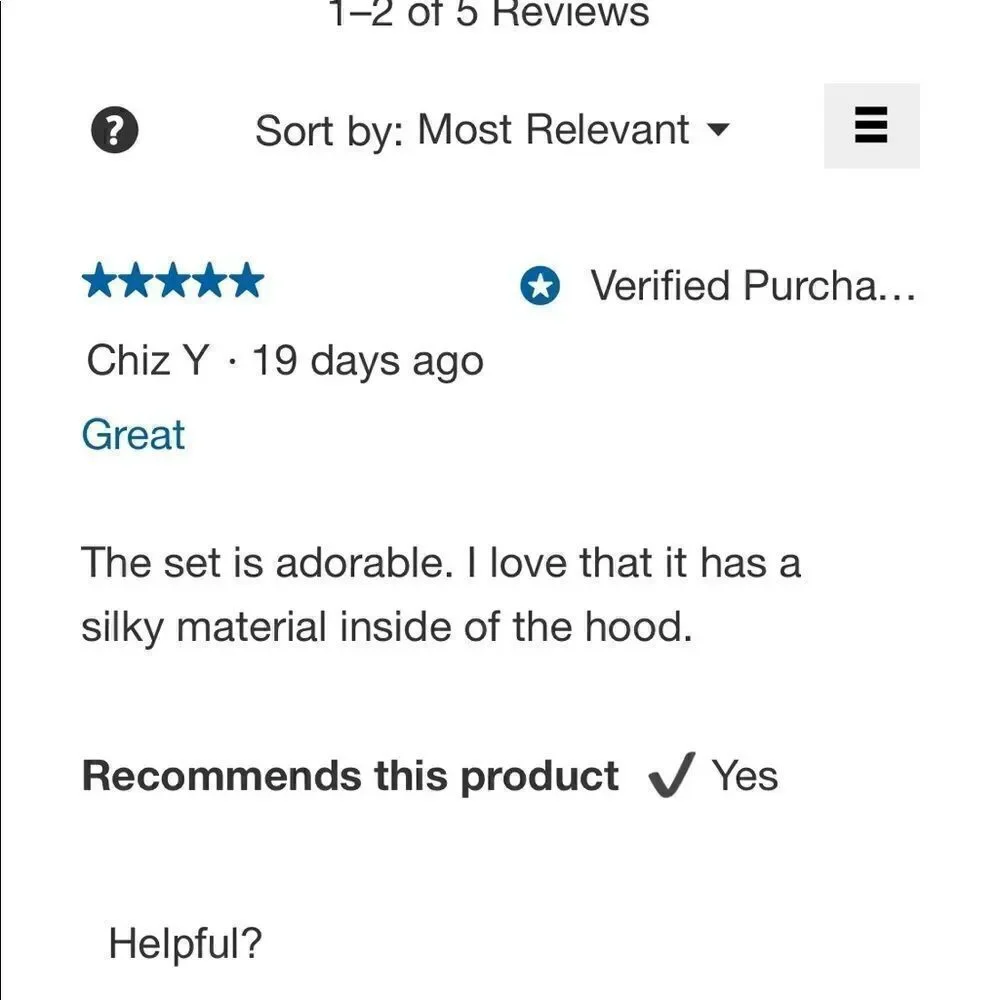
Task: Click the Recommends this product label
Action: click(350, 777)
